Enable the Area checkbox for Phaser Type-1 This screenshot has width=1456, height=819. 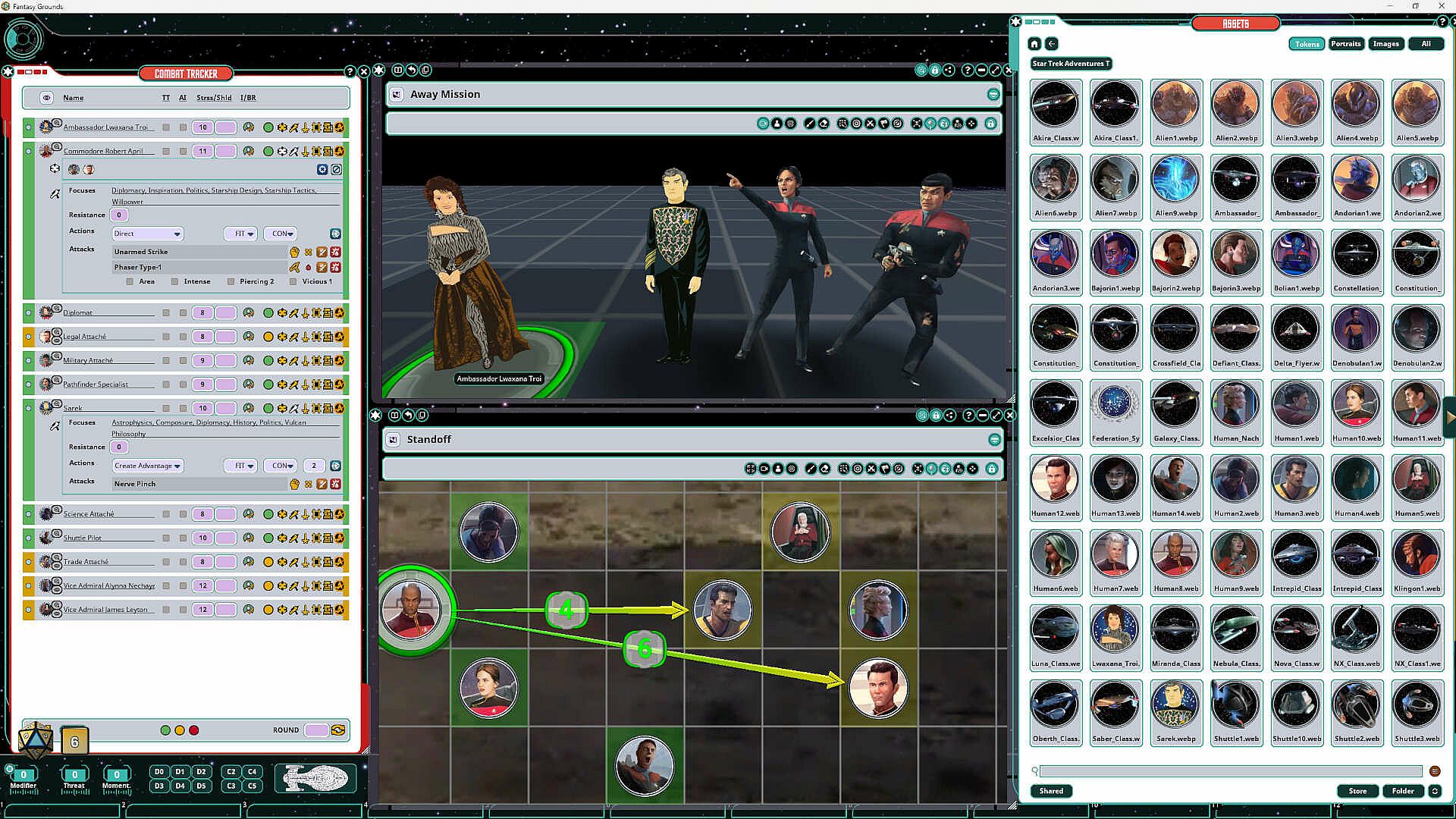click(x=130, y=281)
